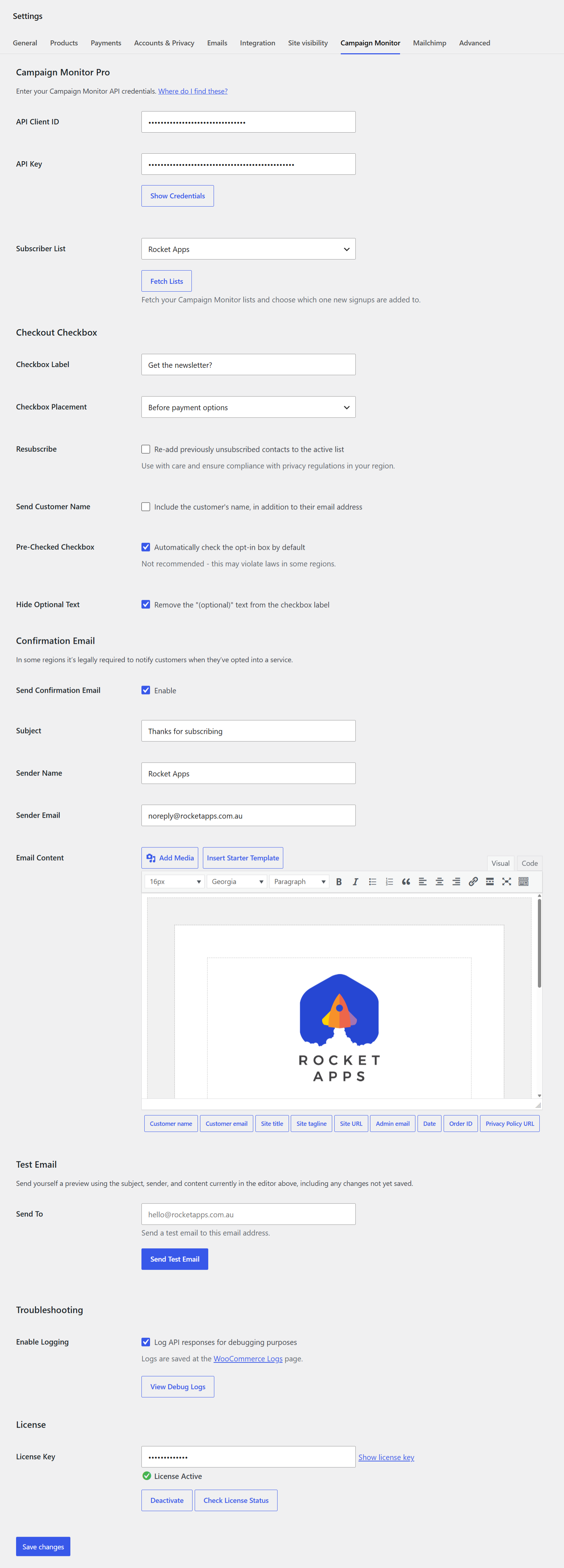The width and height of the screenshot is (564, 1568).
Task: Click Check License Status button
Action: pos(236,1500)
